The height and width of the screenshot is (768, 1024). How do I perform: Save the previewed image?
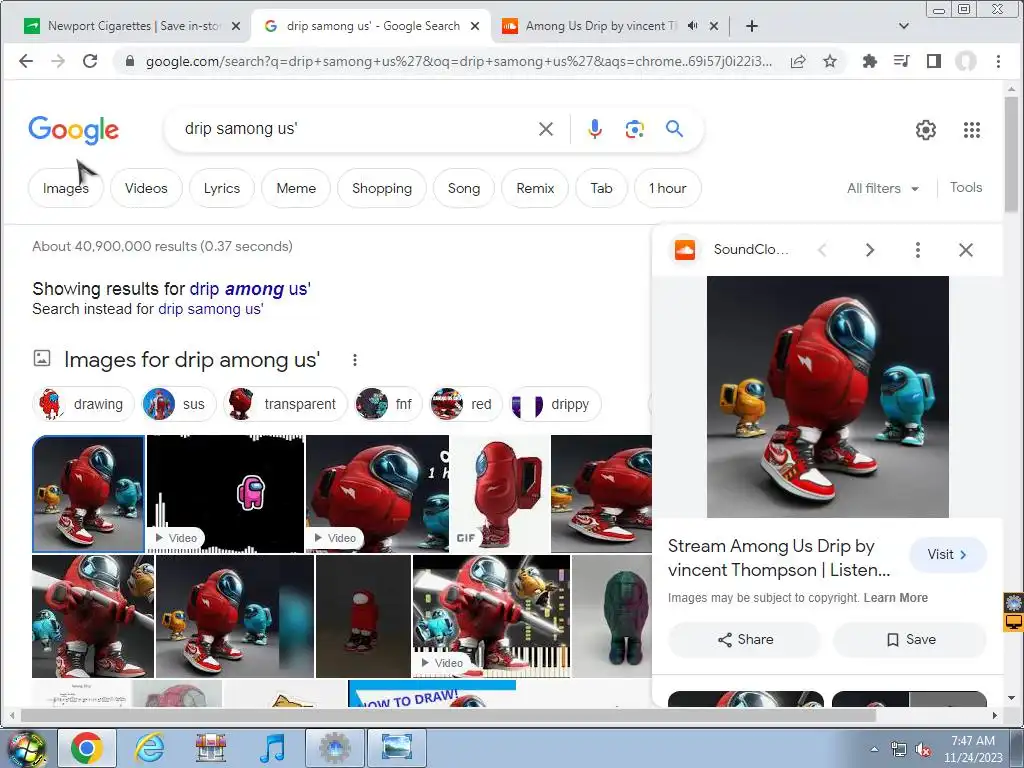tap(910, 639)
